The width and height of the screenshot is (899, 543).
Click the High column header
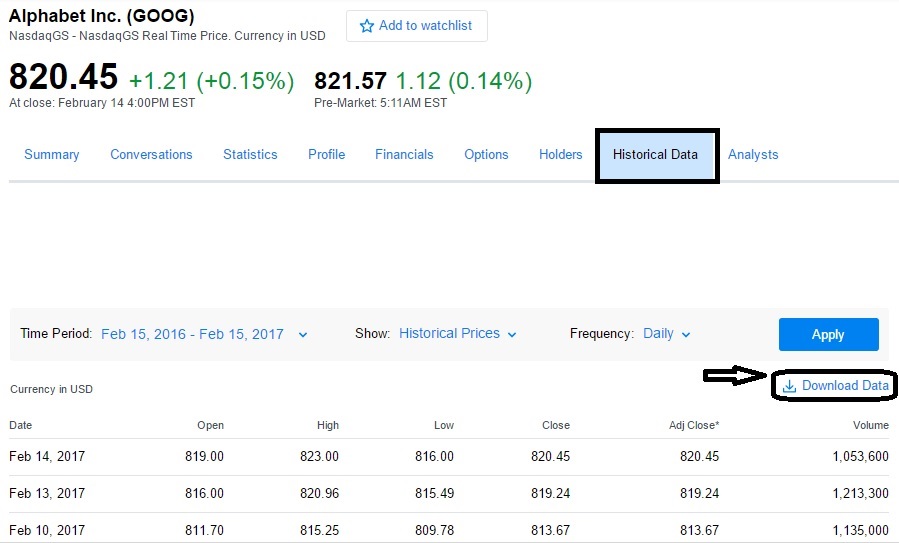328,425
